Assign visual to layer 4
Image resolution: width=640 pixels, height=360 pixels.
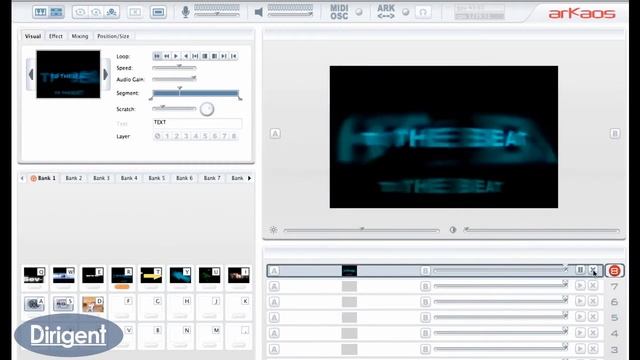[196, 136]
